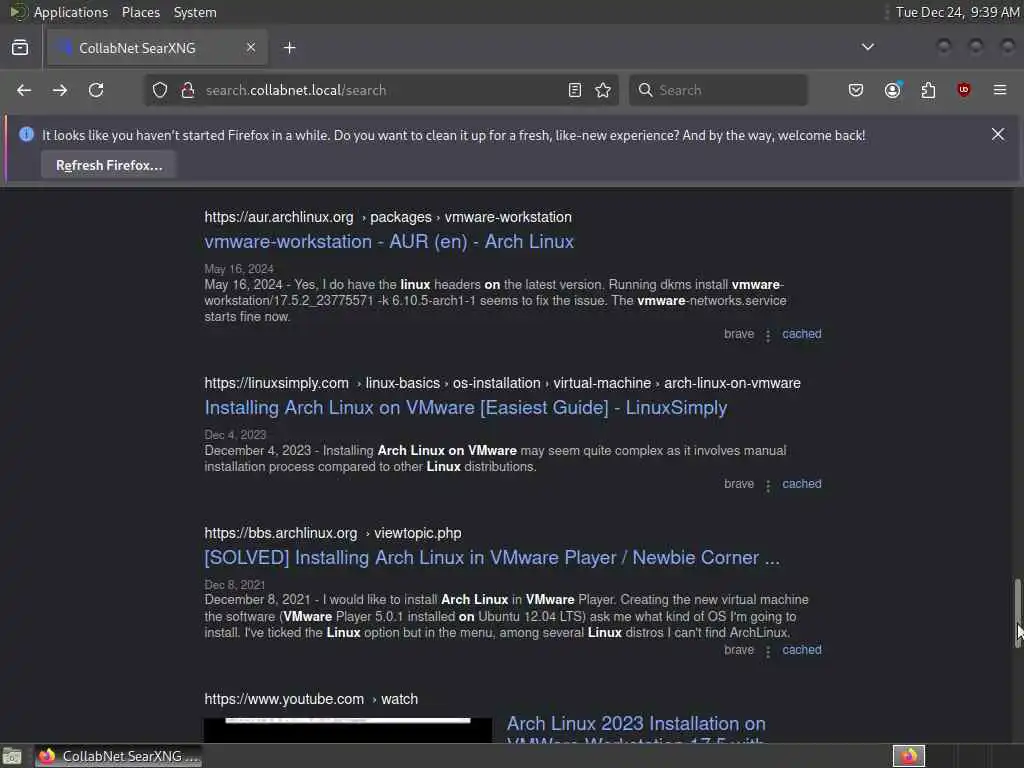Open the Places menu
This screenshot has height=768, width=1024.
click(141, 12)
